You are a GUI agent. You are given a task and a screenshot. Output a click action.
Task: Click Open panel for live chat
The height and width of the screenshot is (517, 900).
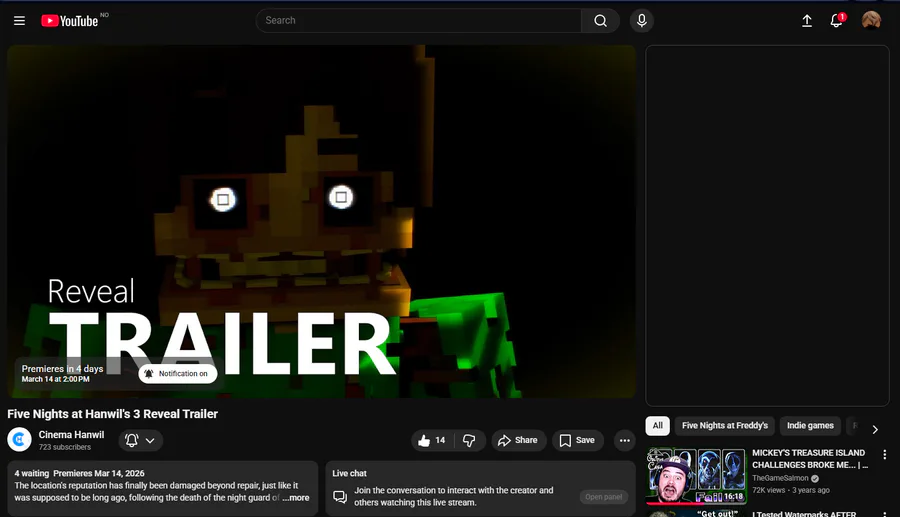[x=603, y=497]
